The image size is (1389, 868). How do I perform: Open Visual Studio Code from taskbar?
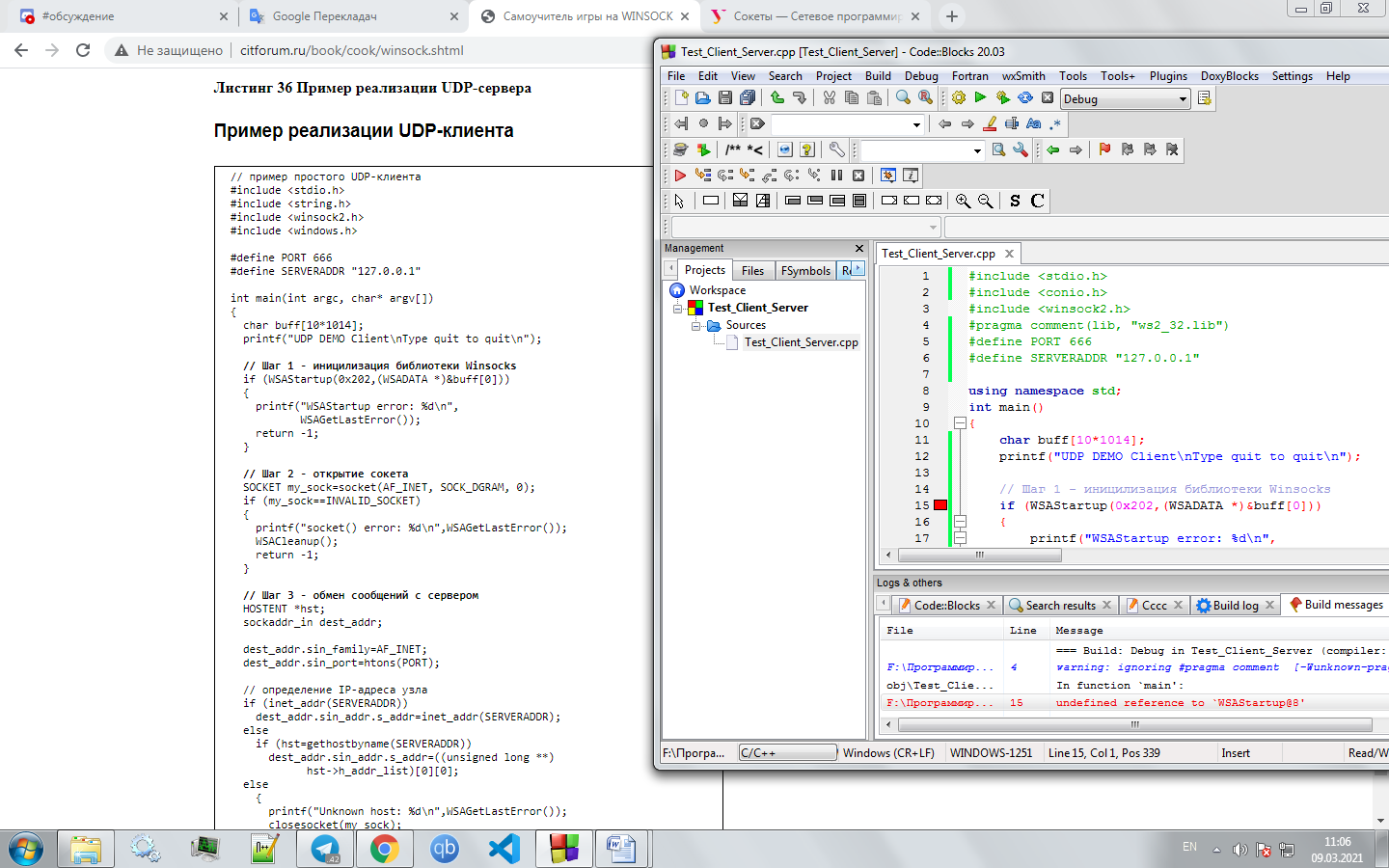504,849
